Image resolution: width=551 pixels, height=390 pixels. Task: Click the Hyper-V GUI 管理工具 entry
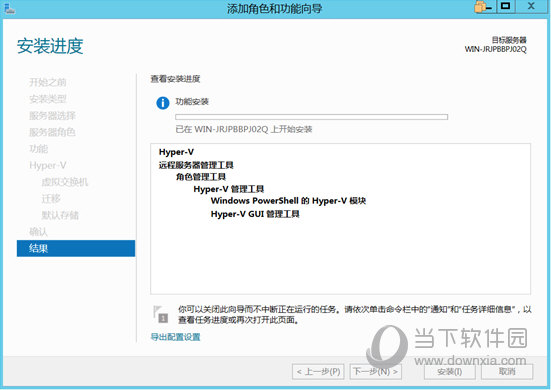tap(255, 214)
